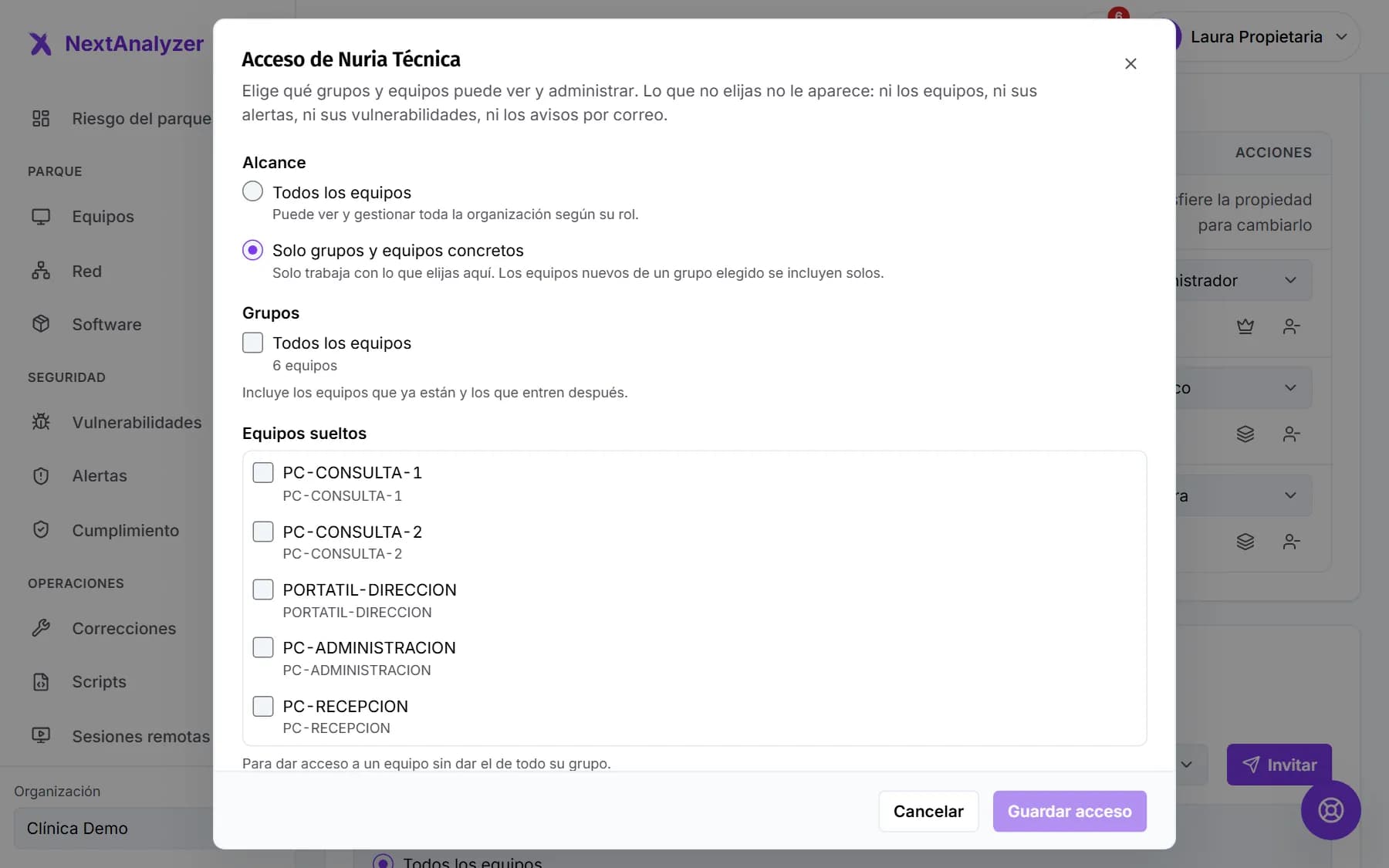Check the PC-ADMINISTRACION checkbox

263,647
